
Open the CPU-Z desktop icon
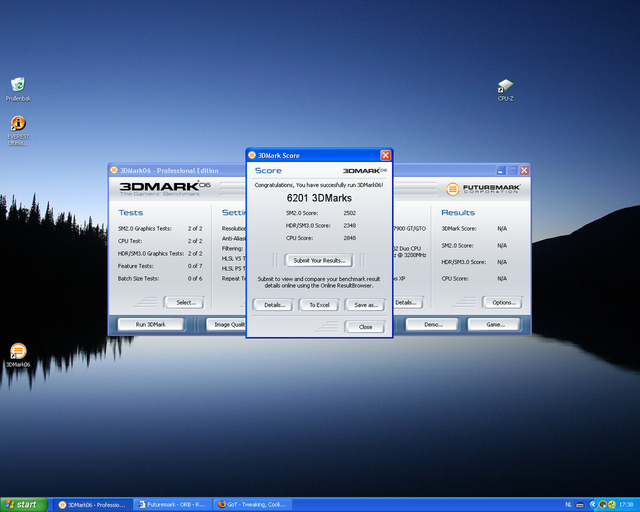pyautogui.click(x=505, y=87)
